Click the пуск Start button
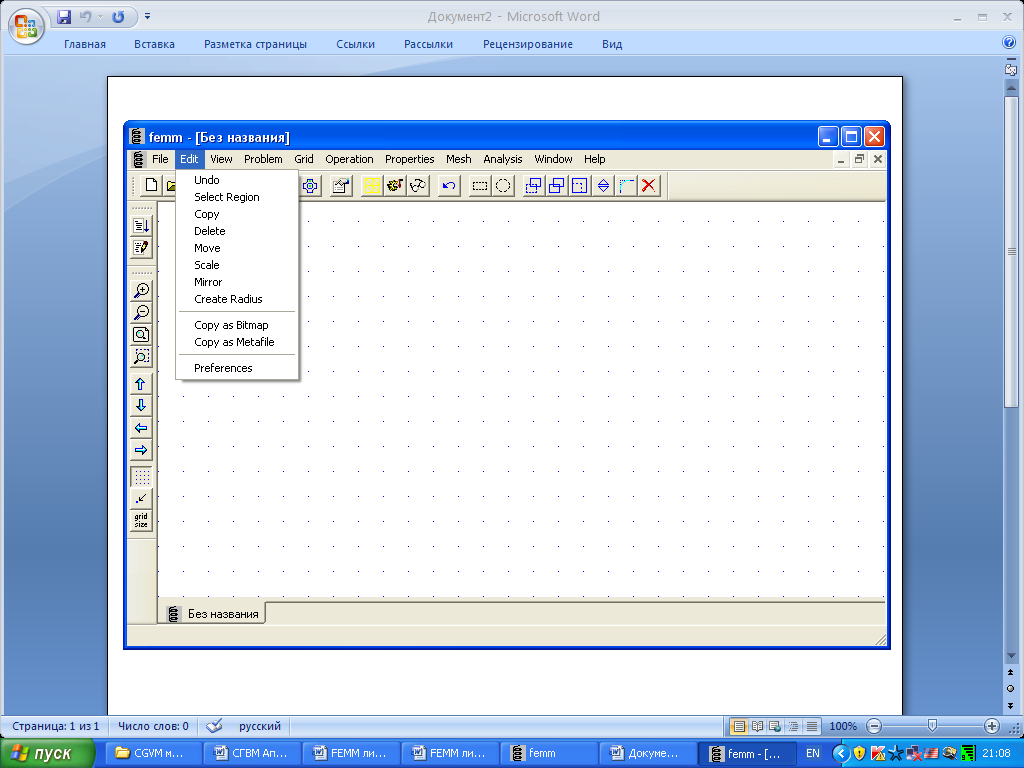Viewport: 1024px width, 768px height. 48,754
